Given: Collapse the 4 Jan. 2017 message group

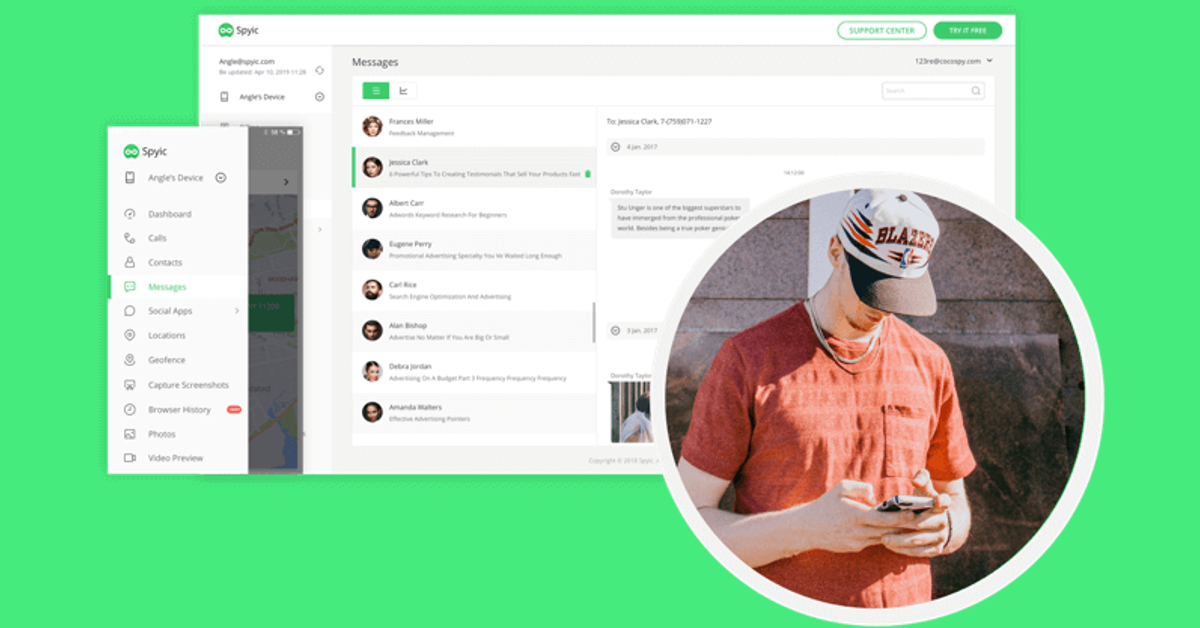Looking at the screenshot, I should [x=615, y=147].
